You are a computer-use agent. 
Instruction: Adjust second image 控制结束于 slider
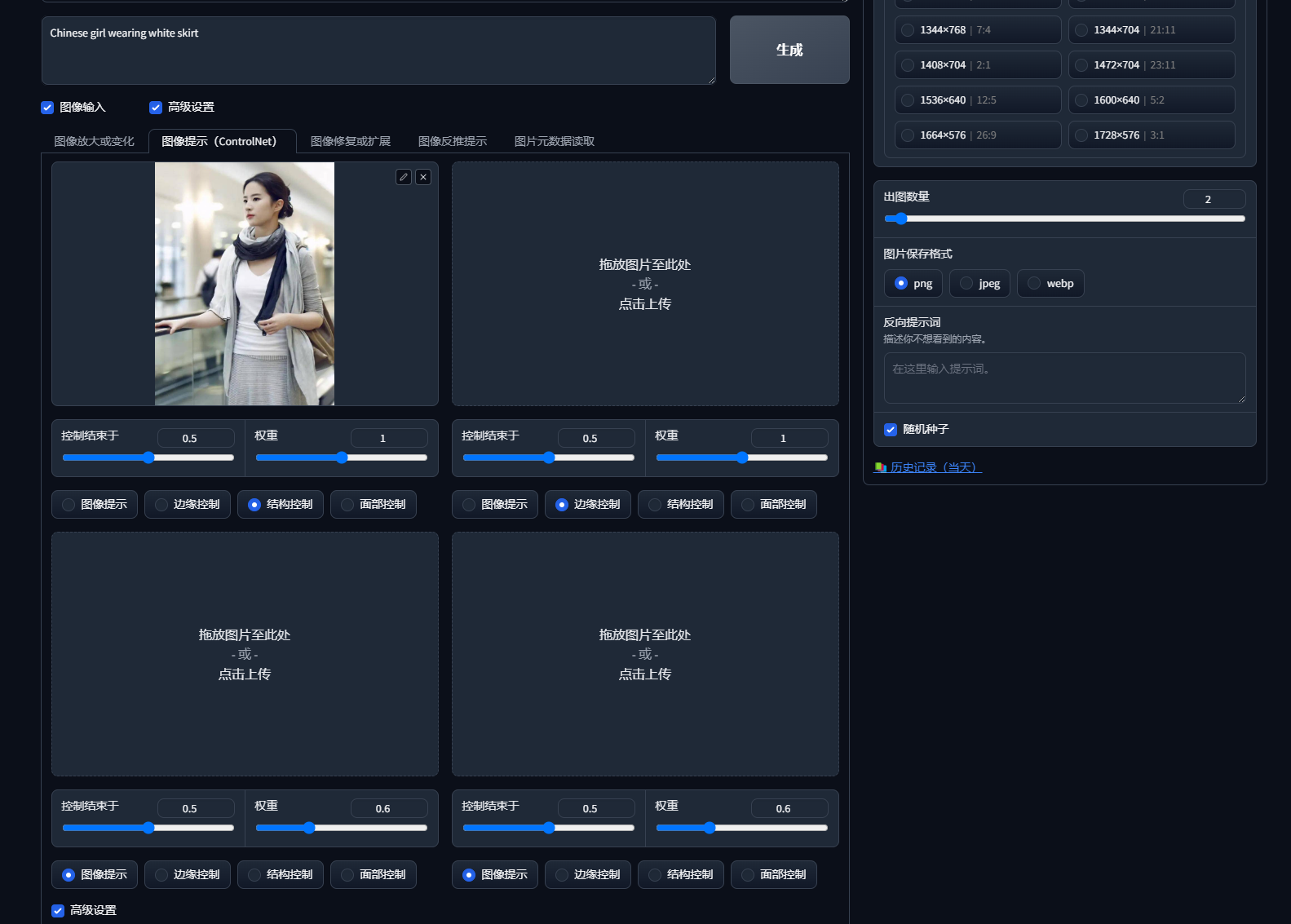pos(549,458)
